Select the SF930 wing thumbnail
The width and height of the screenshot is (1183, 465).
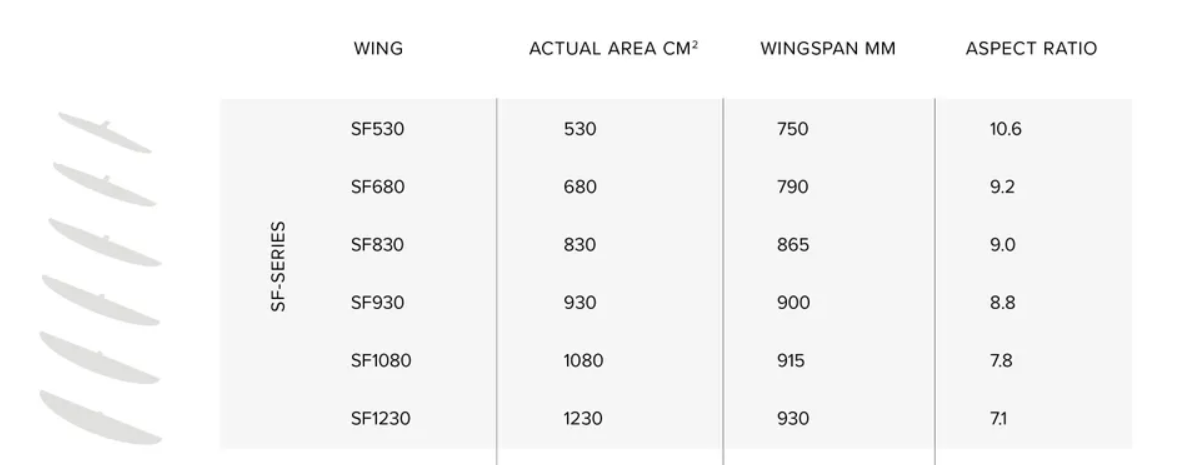click(x=101, y=300)
